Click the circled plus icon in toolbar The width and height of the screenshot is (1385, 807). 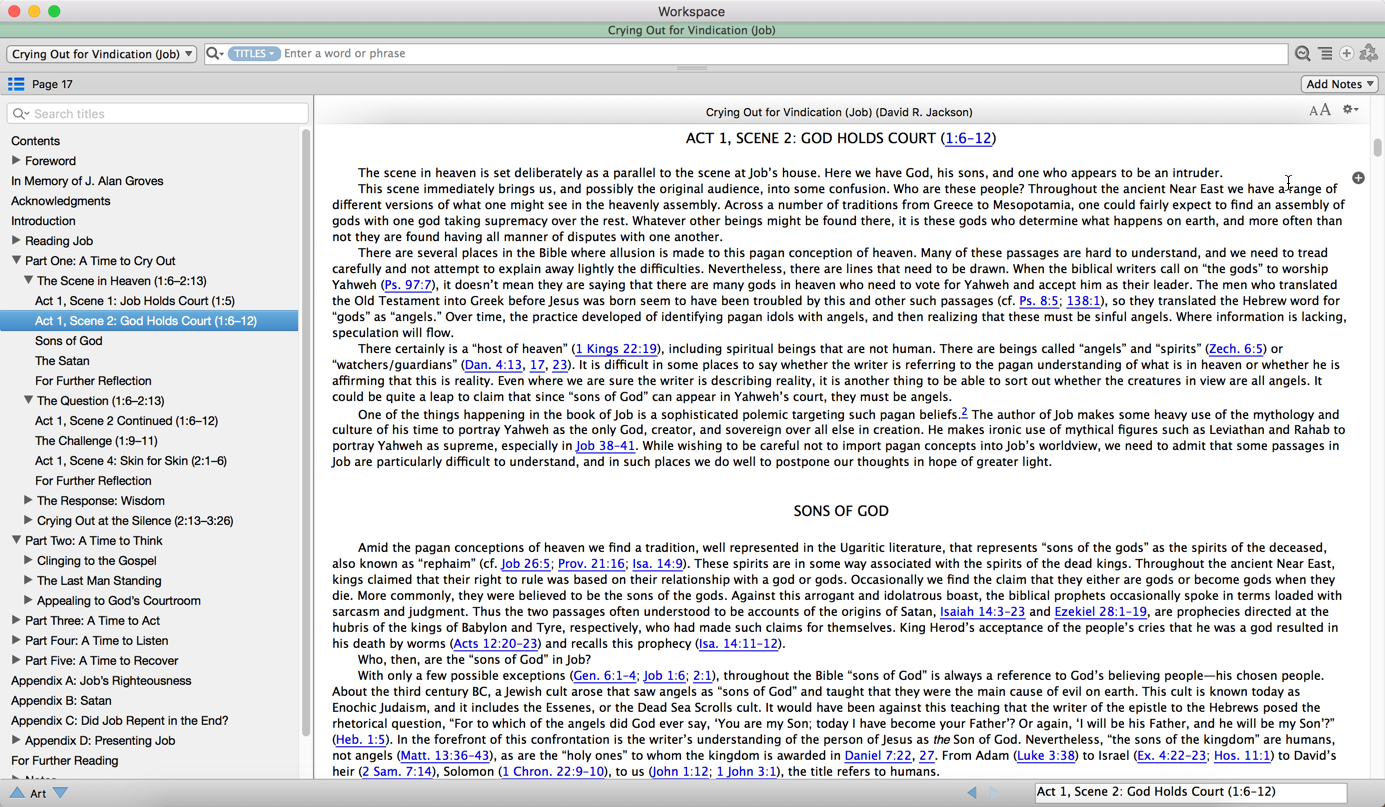[1347, 54]
